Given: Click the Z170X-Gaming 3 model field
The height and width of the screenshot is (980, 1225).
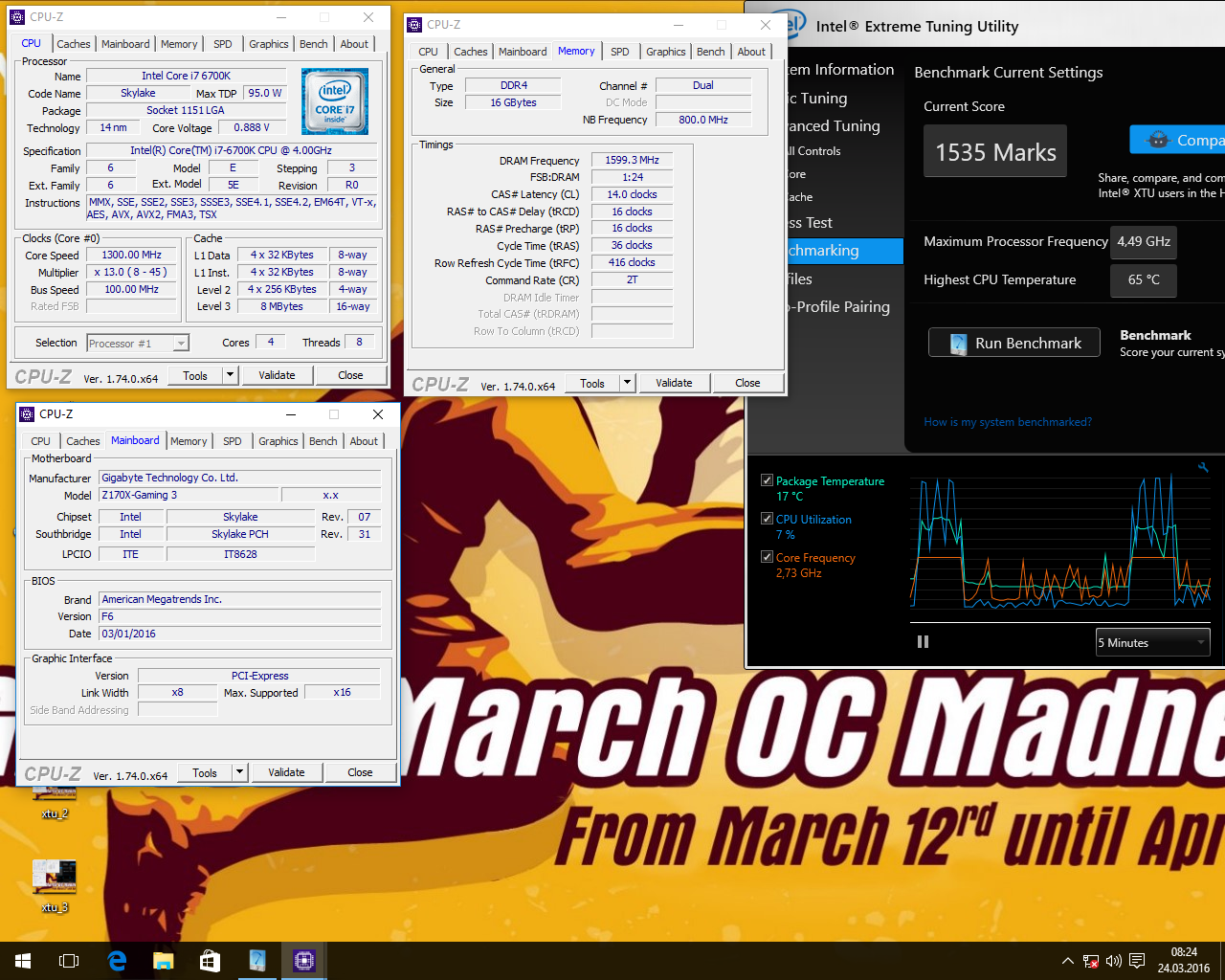Looking at the screenshot, I should coord(189,495).
